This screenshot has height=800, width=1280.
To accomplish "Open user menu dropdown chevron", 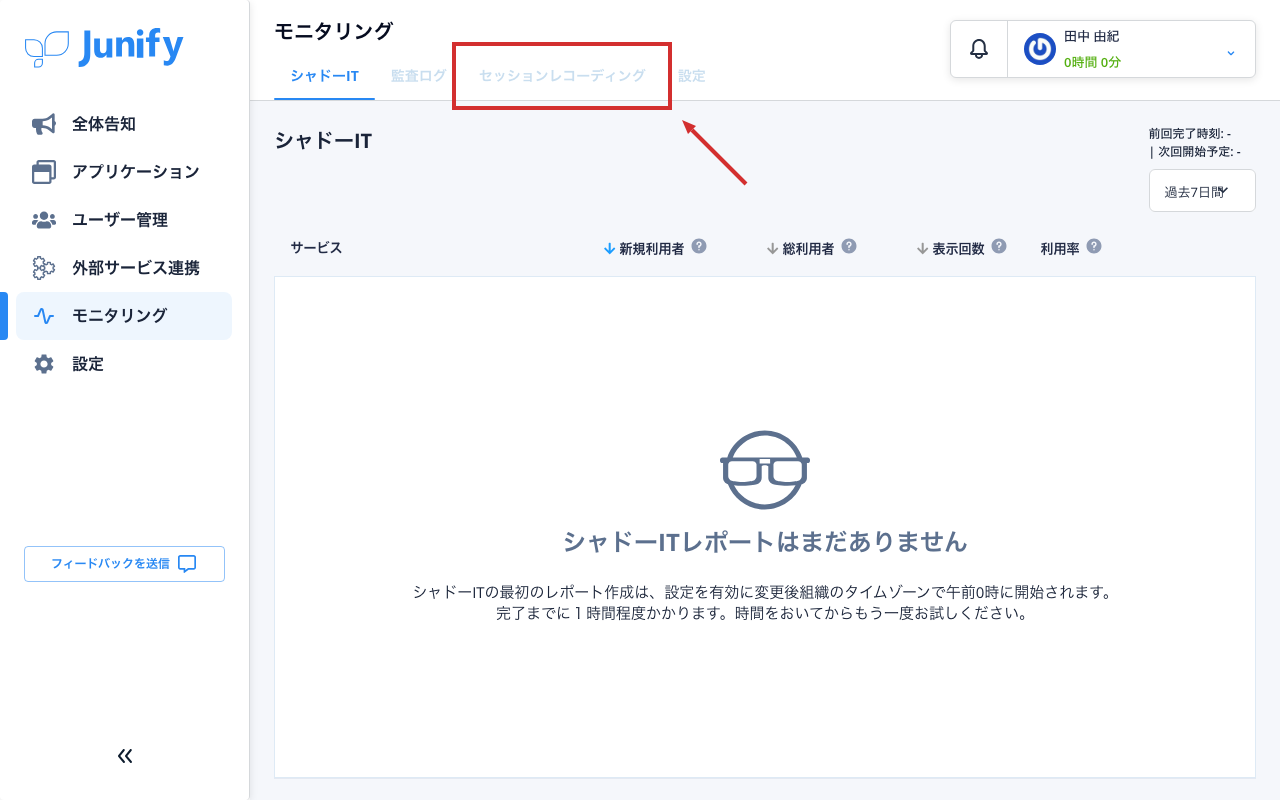I will 1231,51.
